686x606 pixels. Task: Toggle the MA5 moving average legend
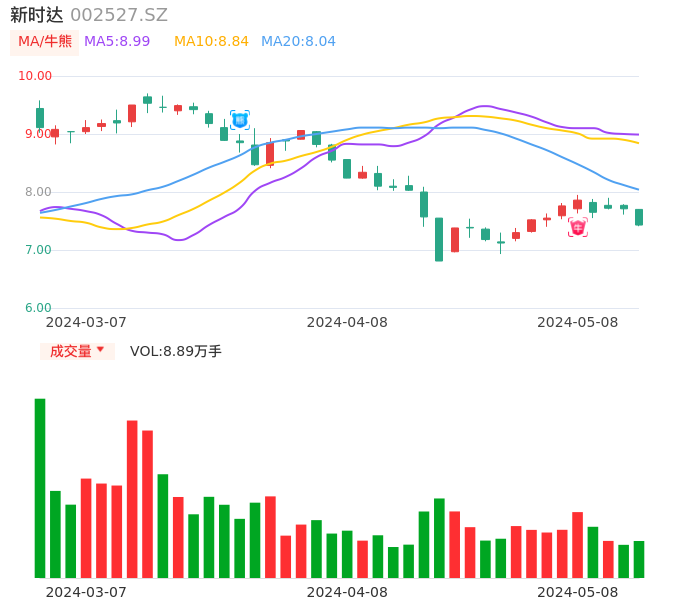(117, 42)
